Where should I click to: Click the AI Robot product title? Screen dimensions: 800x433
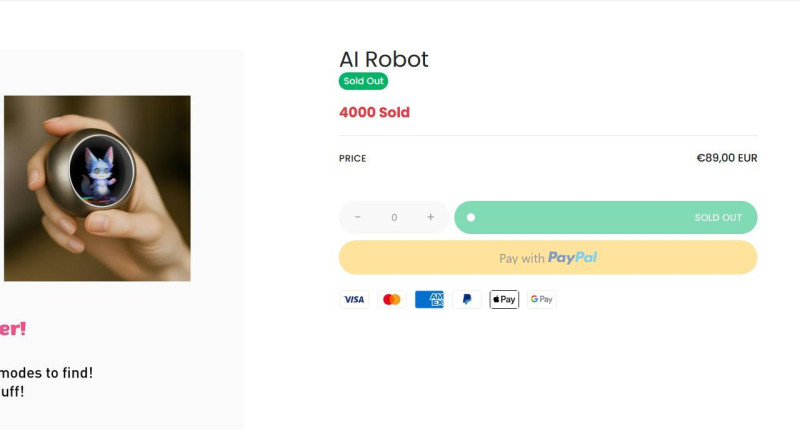pos(384,59)
